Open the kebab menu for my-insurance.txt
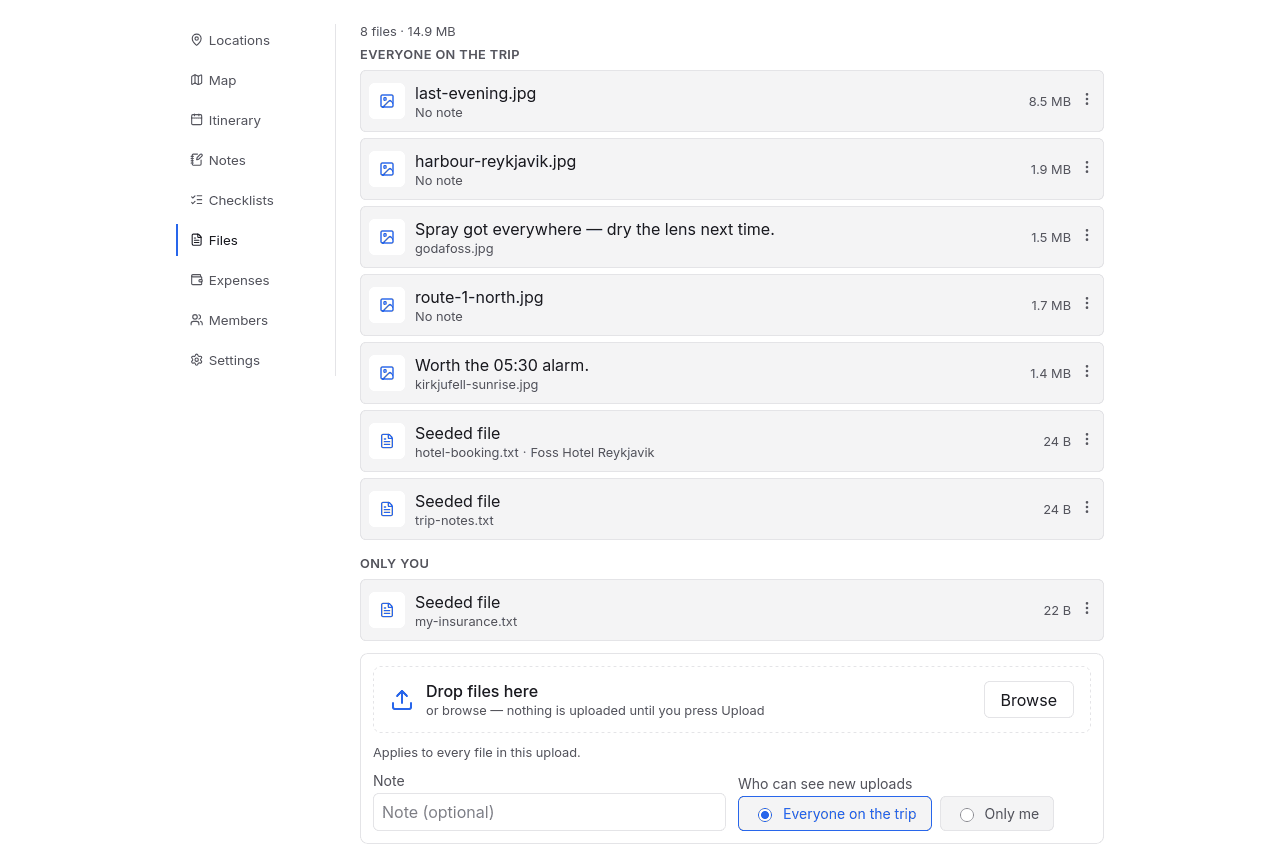Viewport: 1280px width, 860px height. pyautogui.click(x=1087, y=609)
